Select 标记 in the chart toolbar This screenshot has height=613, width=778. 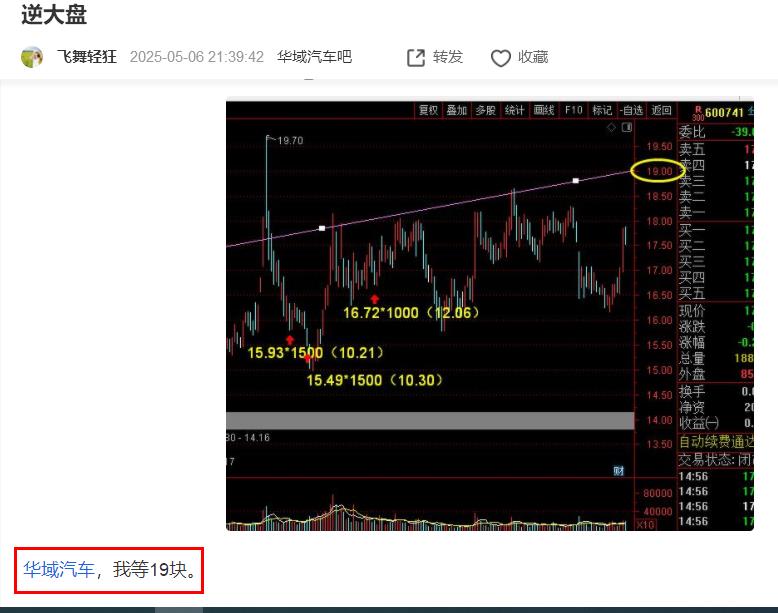(x=602, y=110)
